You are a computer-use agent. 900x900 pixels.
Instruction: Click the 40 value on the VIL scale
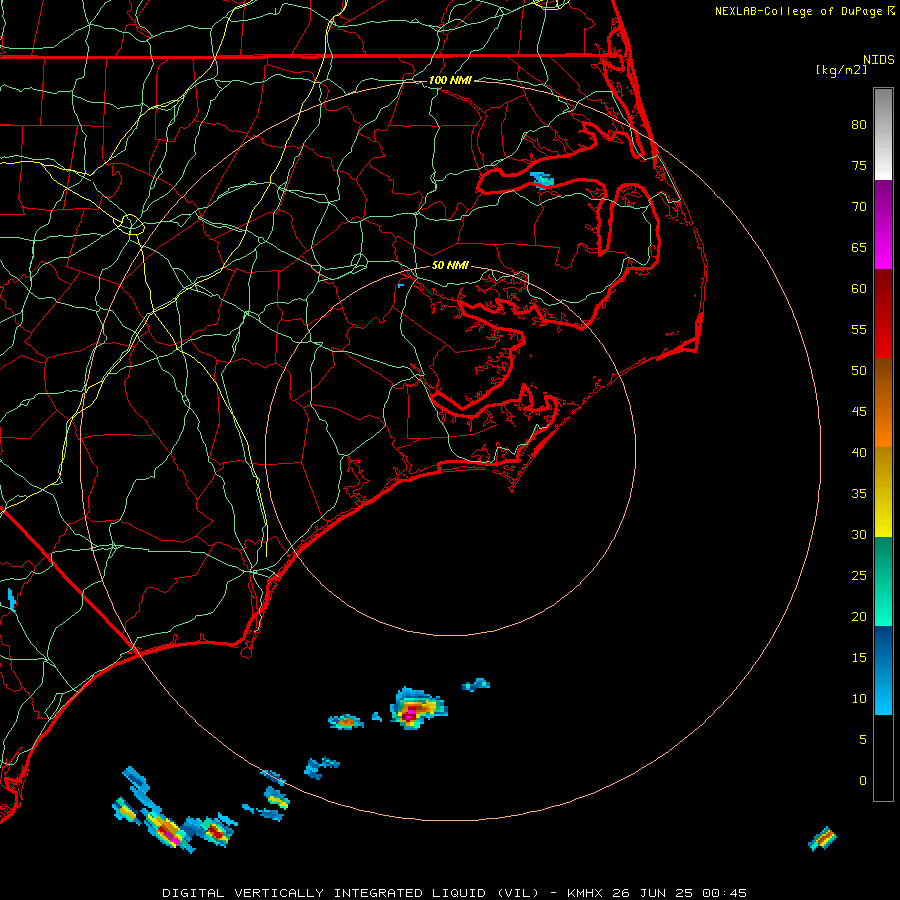[859, 453]
